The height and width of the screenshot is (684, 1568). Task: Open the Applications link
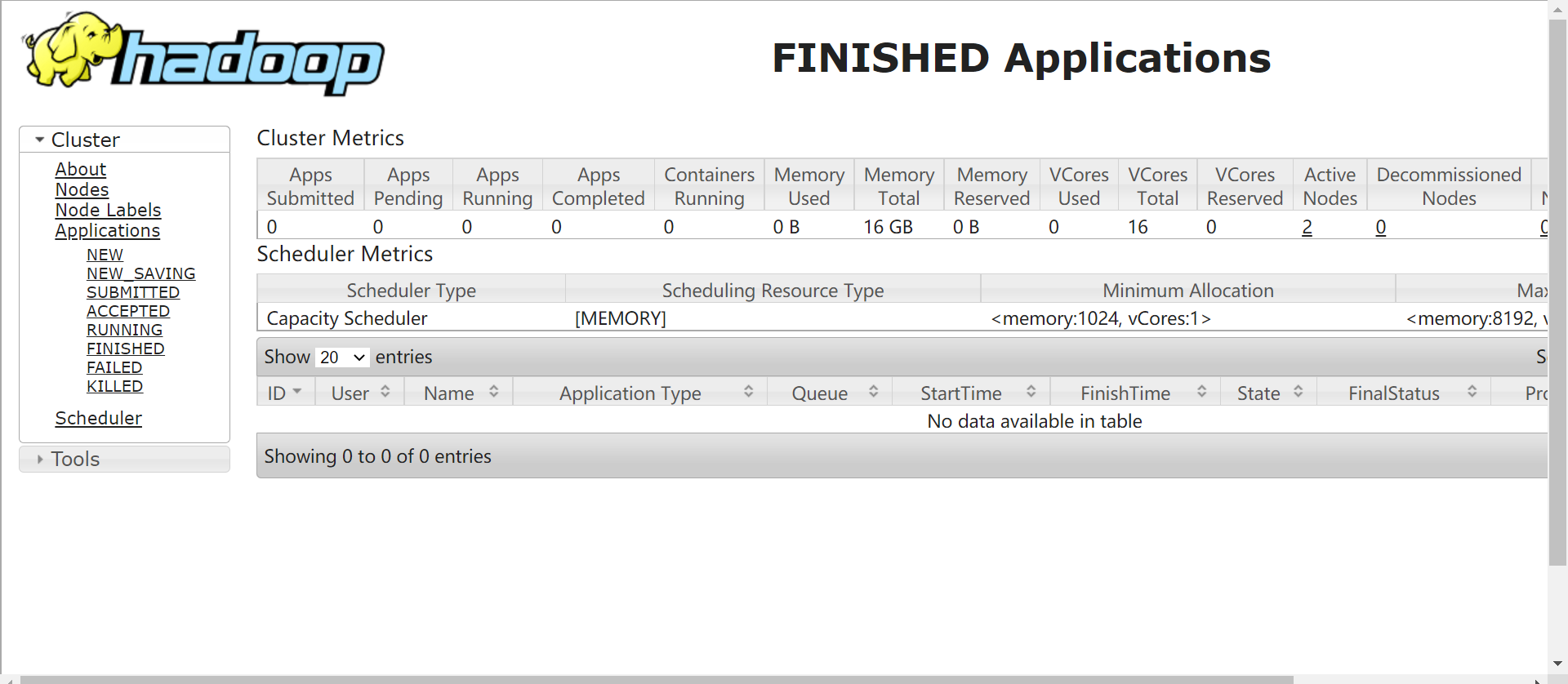click(107, 231)
